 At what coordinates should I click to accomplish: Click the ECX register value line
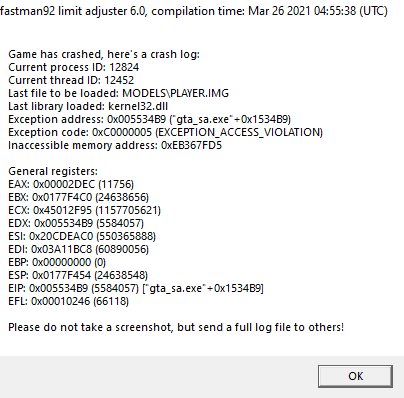pyautogui.click(x=85, y=210)
